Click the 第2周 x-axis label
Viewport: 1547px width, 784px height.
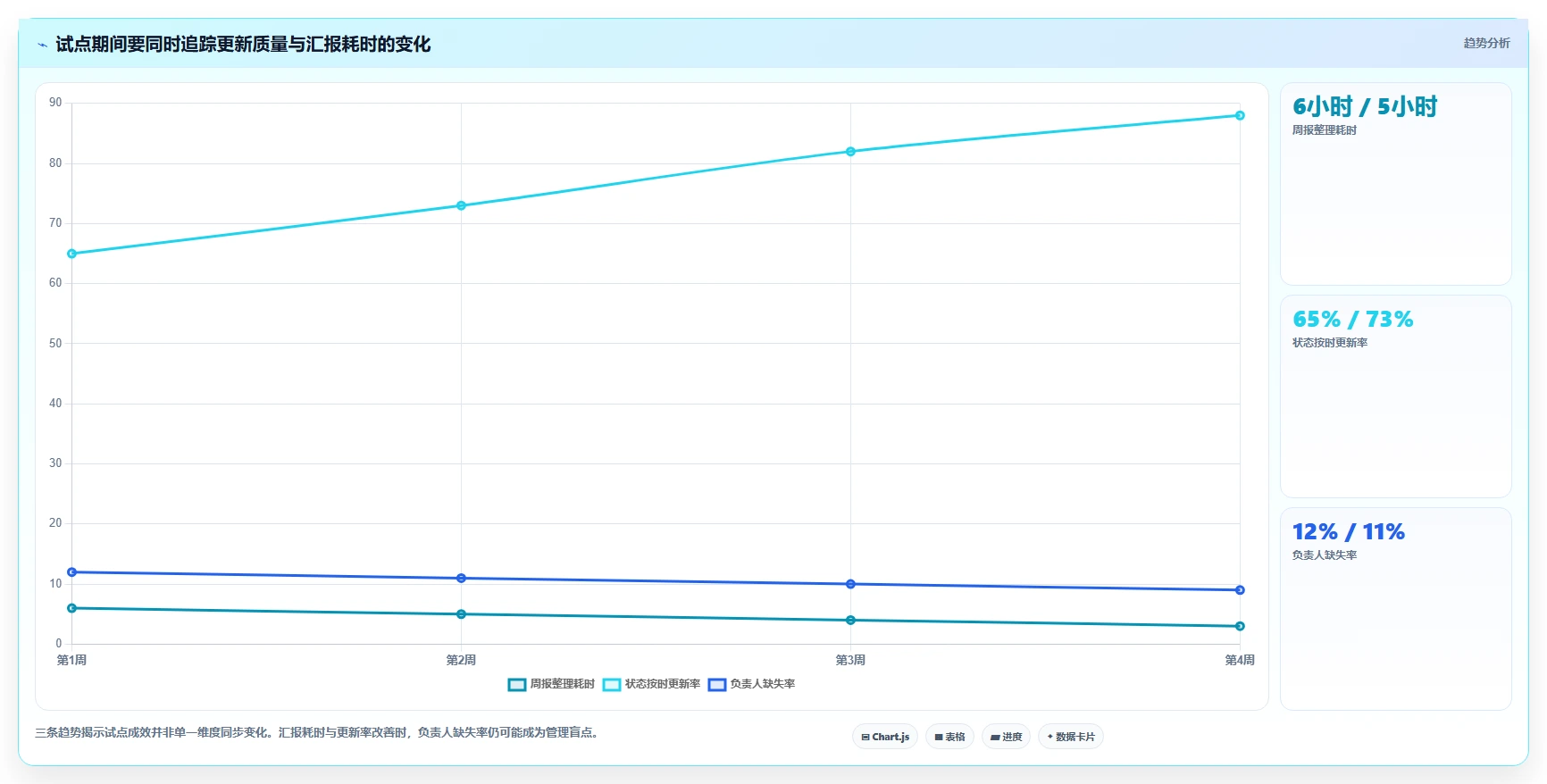pyautogui.click(x=462, y=660)
